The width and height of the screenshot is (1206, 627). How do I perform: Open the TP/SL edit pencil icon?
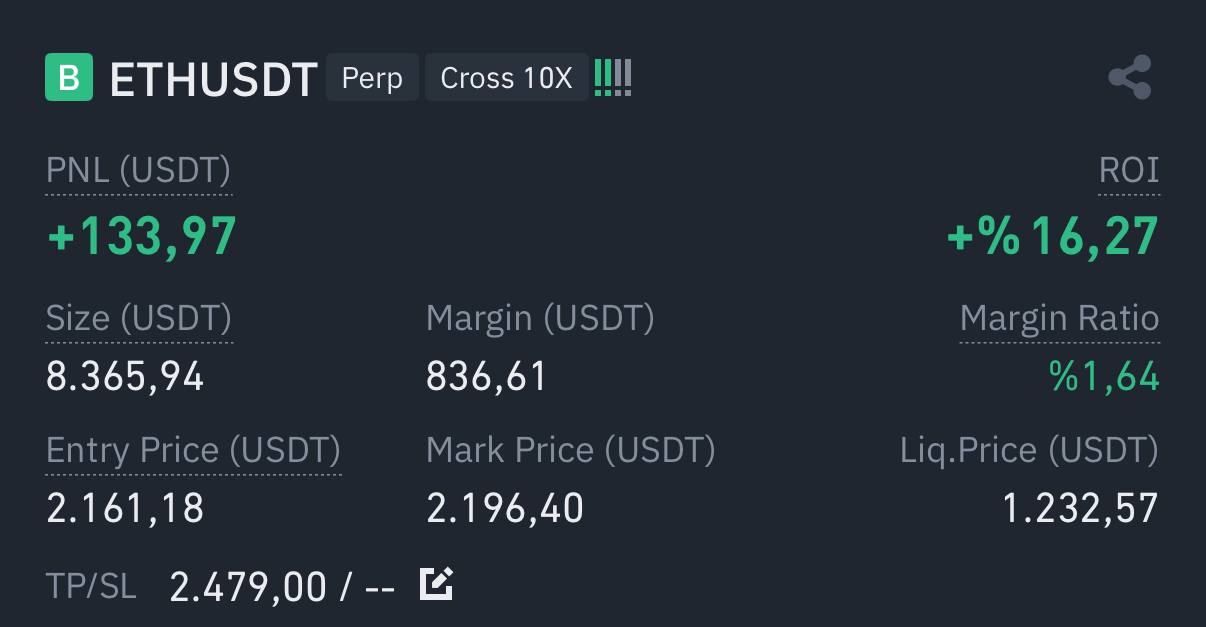click(436, 583)
